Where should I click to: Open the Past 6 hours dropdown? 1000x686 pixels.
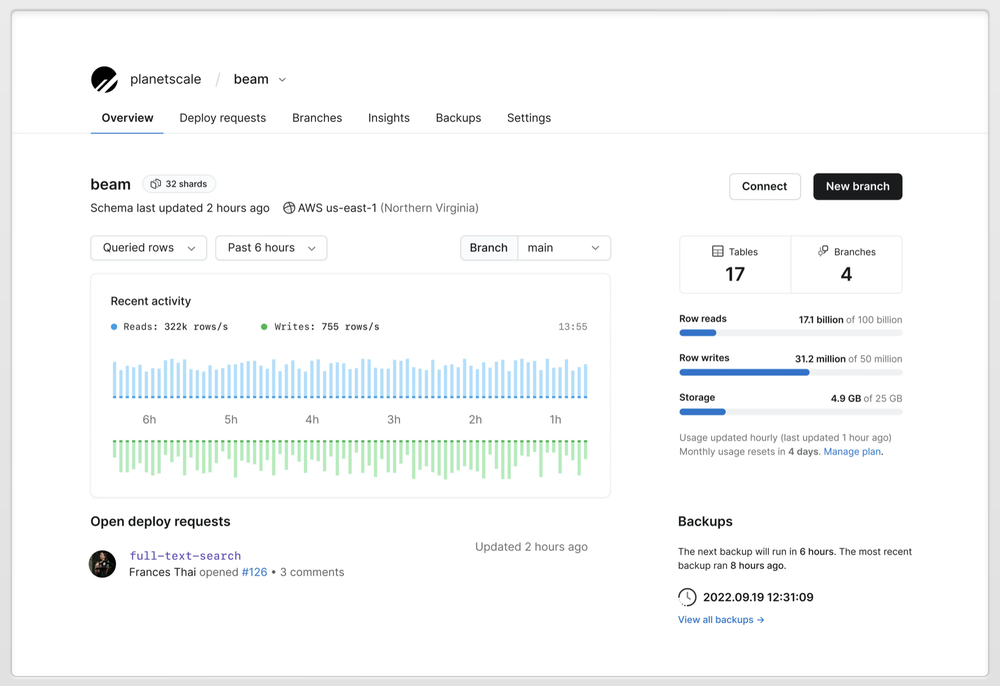(271, 248)
